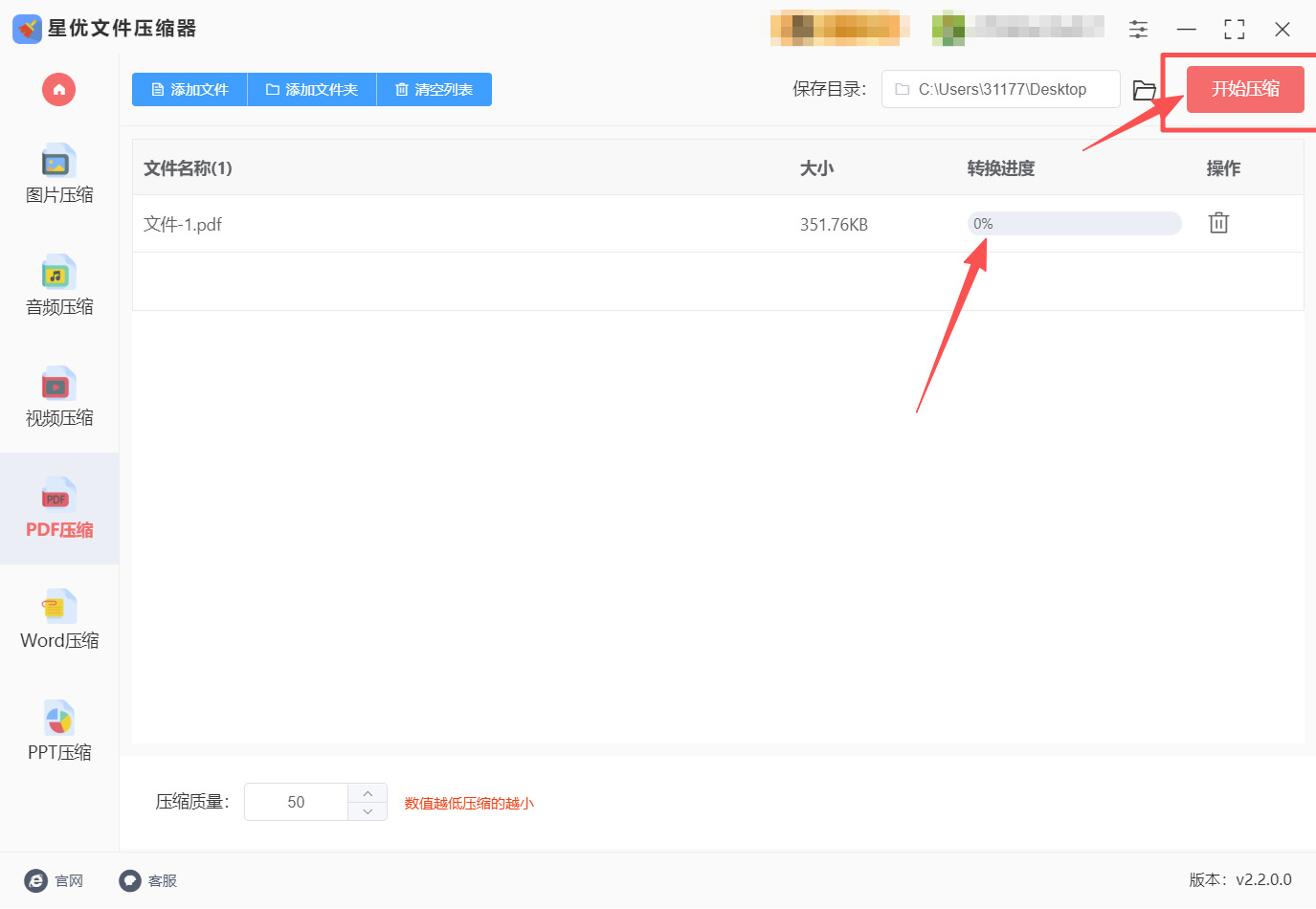Screen dimensions: 1316x909
Task: Open the settings sliders icon near the top right
Action: 1138,29
